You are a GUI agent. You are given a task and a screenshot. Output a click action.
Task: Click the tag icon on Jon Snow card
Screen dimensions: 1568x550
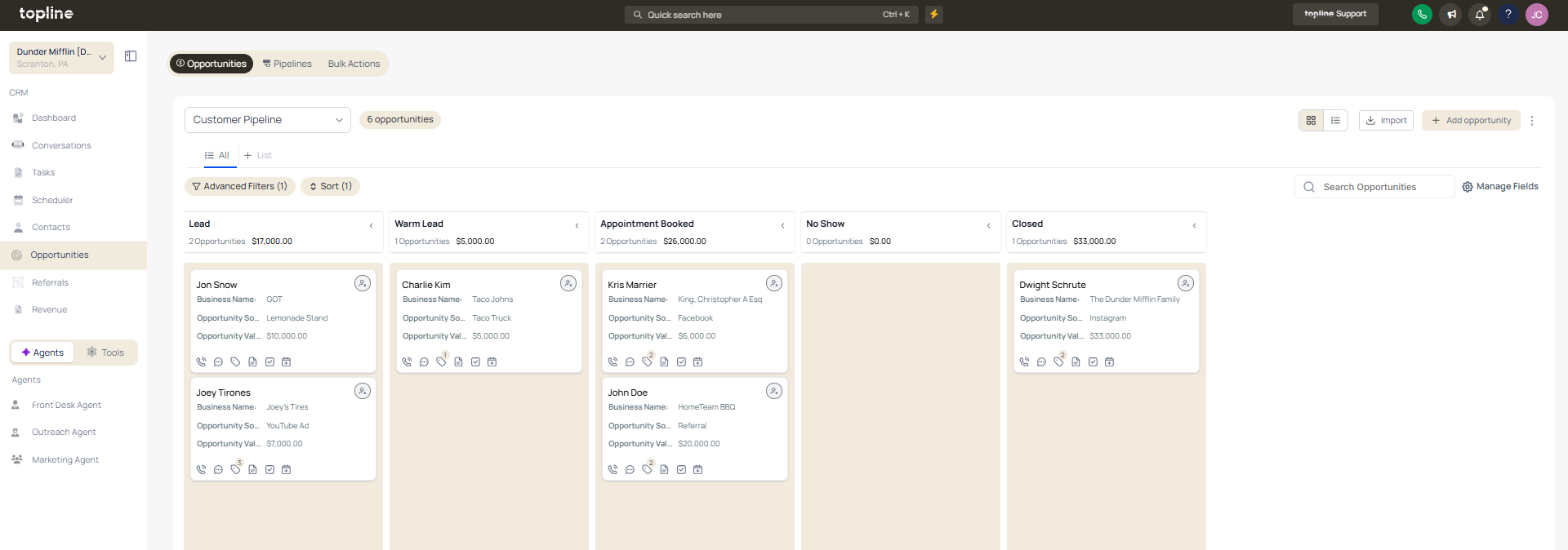tap(235, 361)
